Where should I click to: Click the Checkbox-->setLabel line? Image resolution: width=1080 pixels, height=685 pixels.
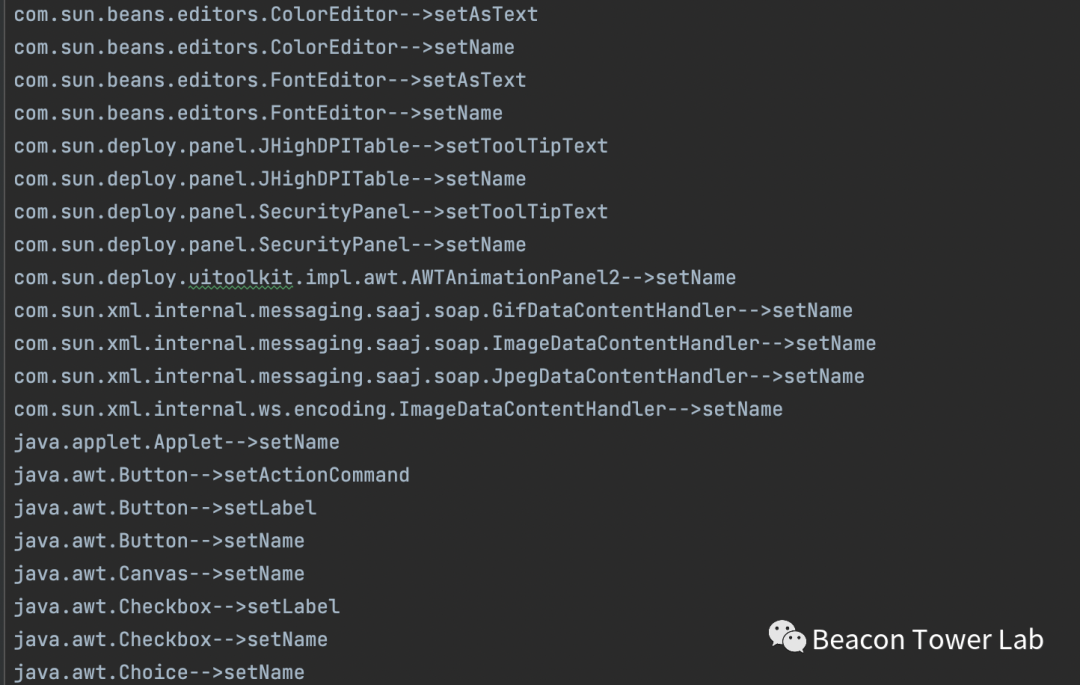pyautogui.click(x=176, y=607)
